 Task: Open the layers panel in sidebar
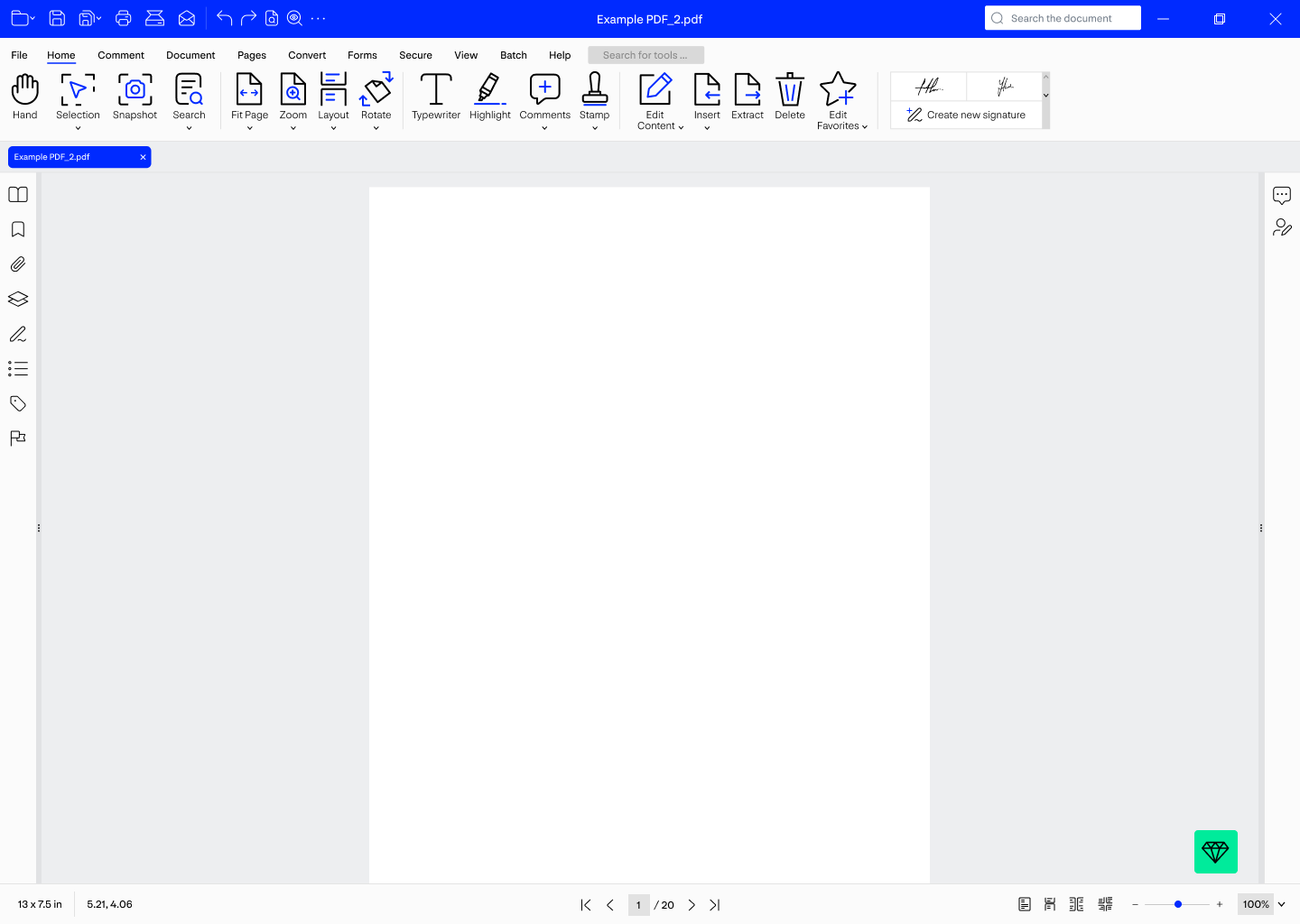(x=18, y=299)
